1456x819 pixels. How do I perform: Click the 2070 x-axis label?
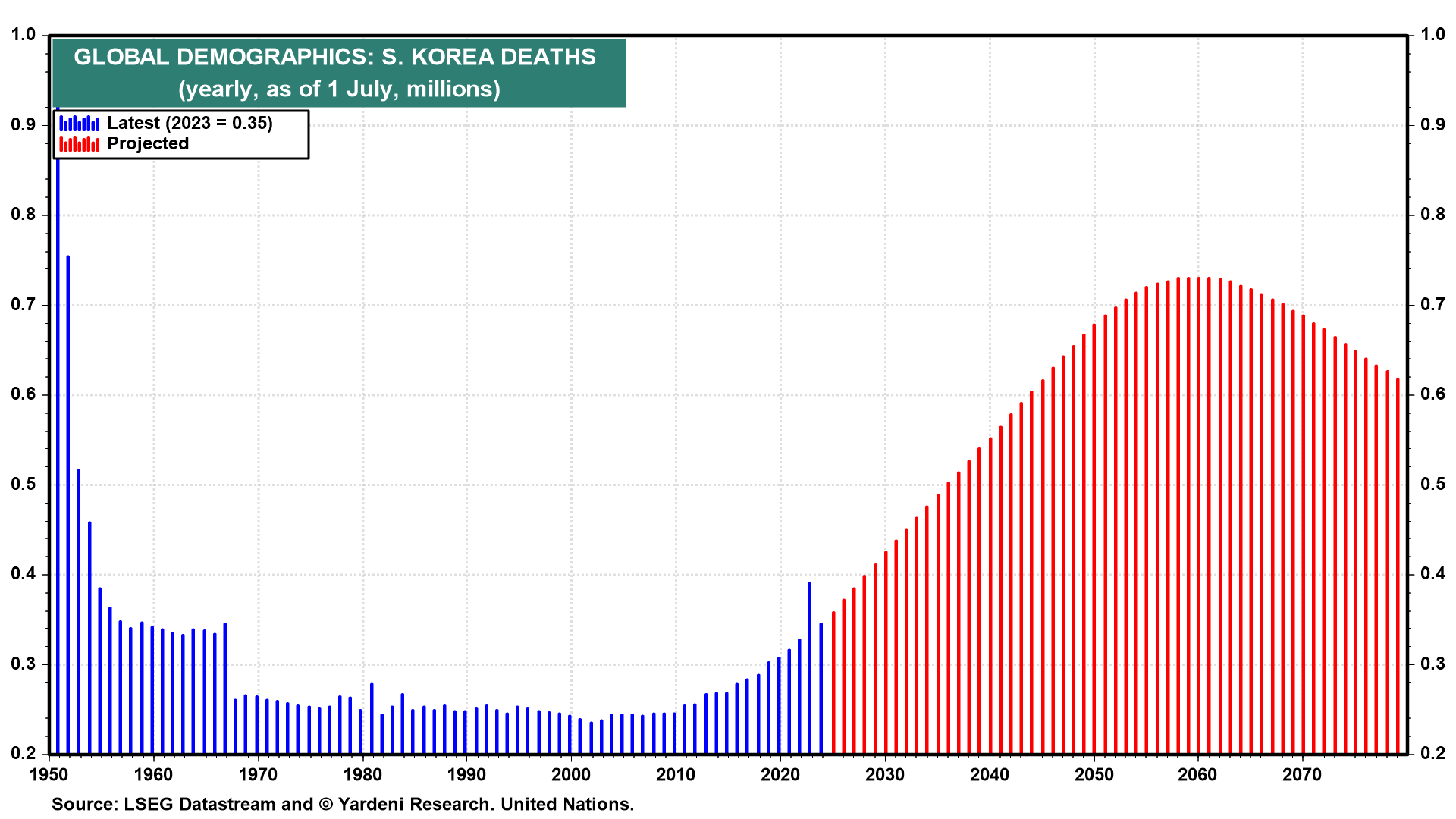[1303, 775]
